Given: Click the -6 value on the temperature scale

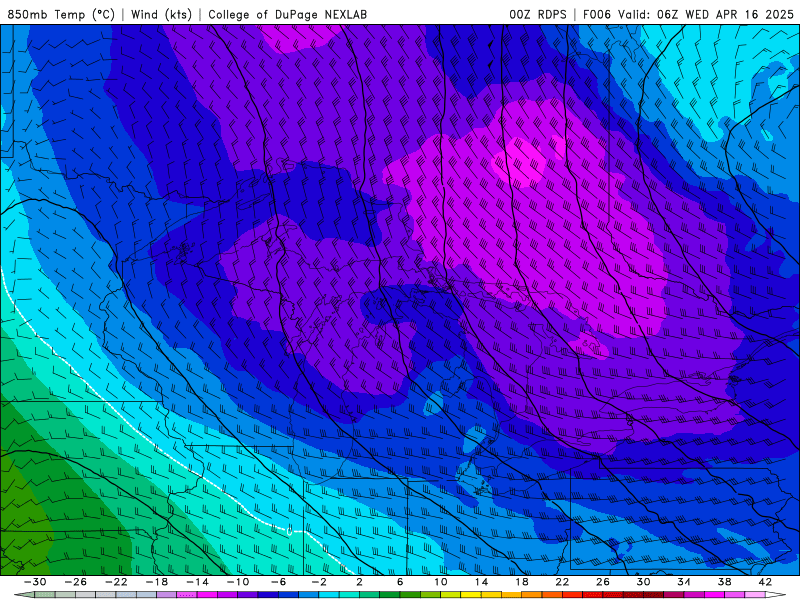Looking at the screenshot, I should pos(279,582).
